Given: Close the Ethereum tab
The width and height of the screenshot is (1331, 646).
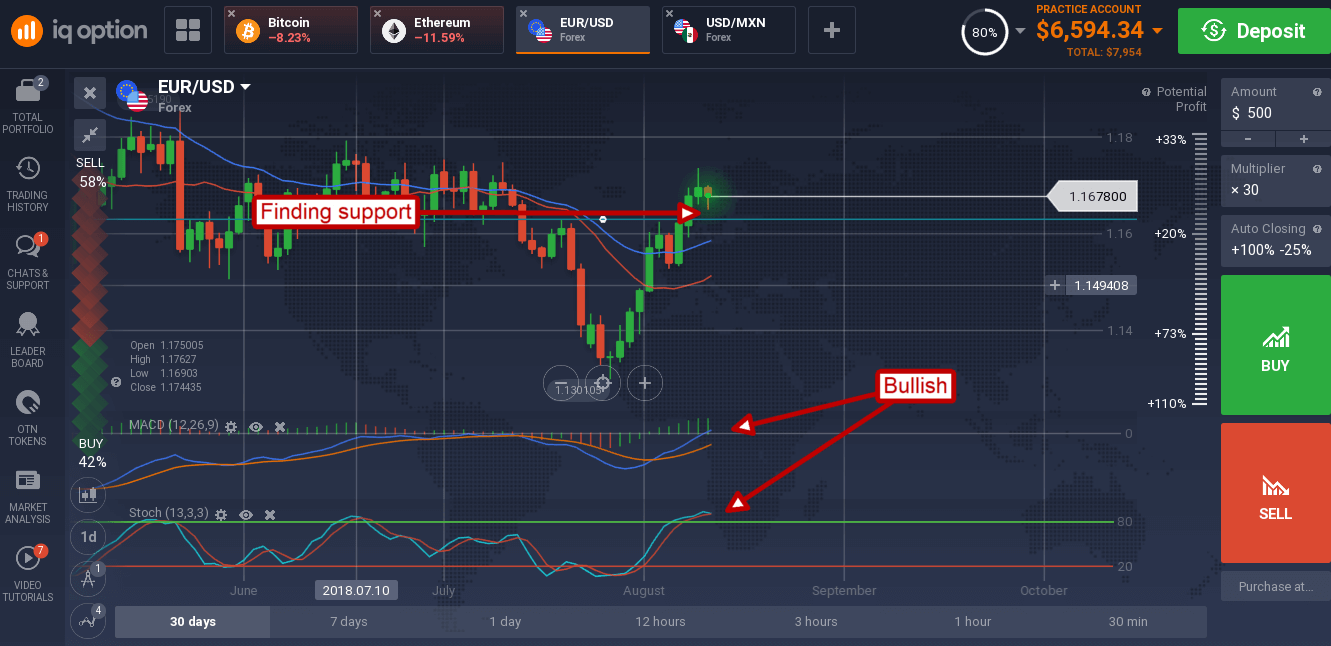Looking at the screenshot, I should 378,14.
